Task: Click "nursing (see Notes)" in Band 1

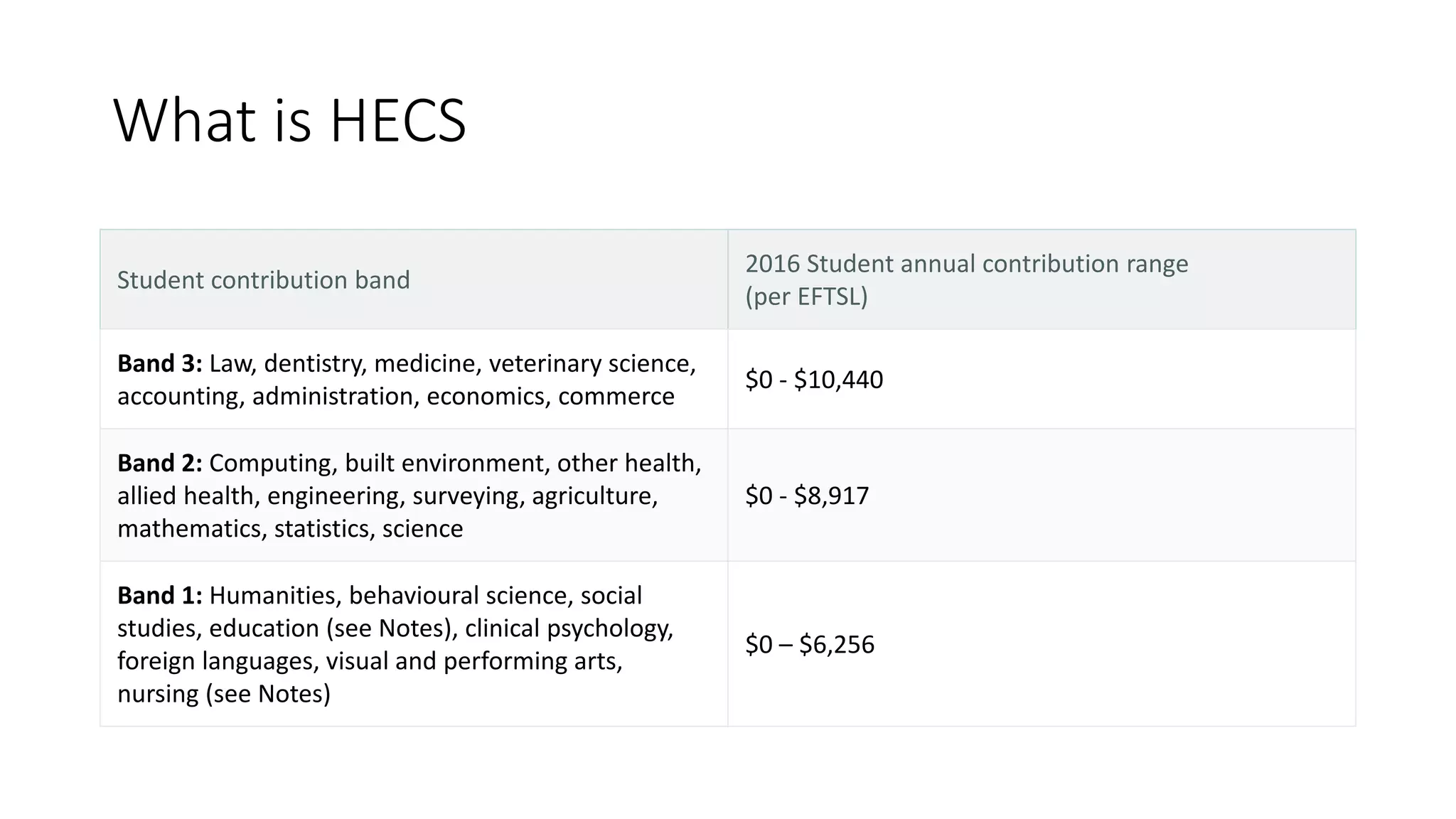Action: pos(224,693)
